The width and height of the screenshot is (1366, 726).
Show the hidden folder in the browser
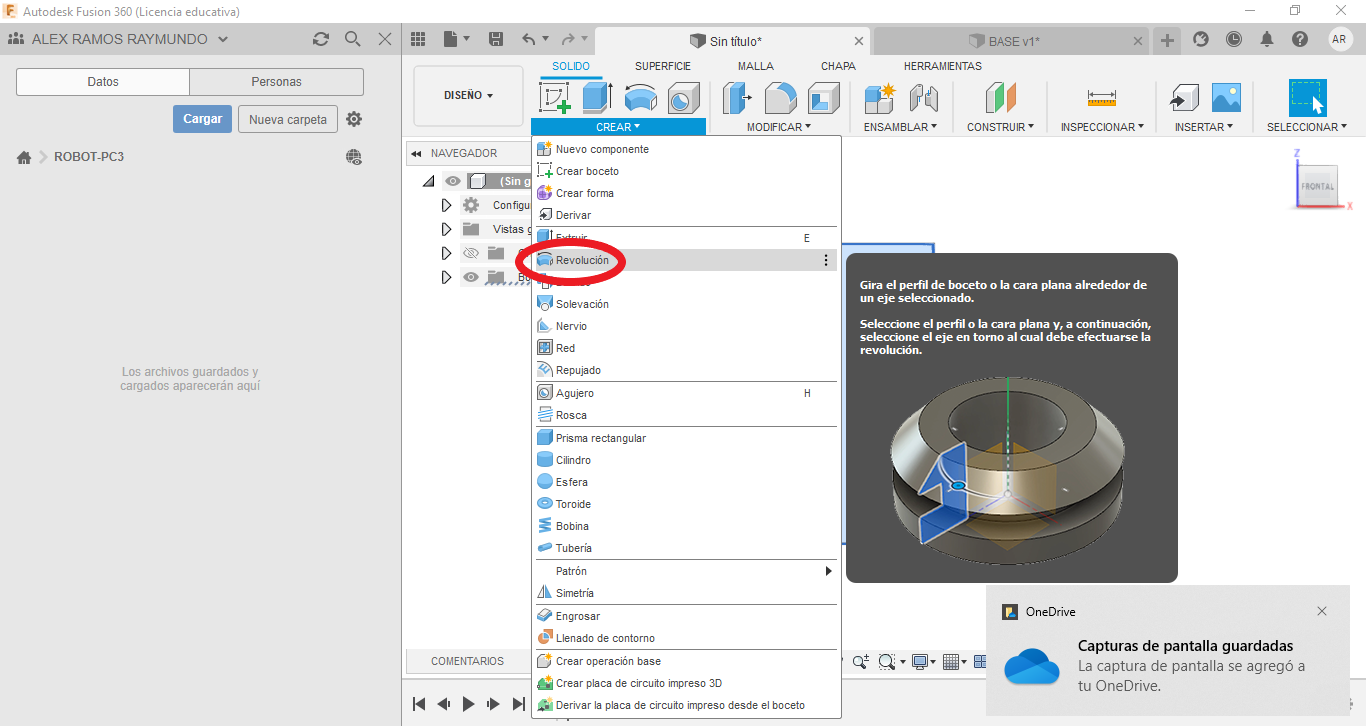[471, 253]
